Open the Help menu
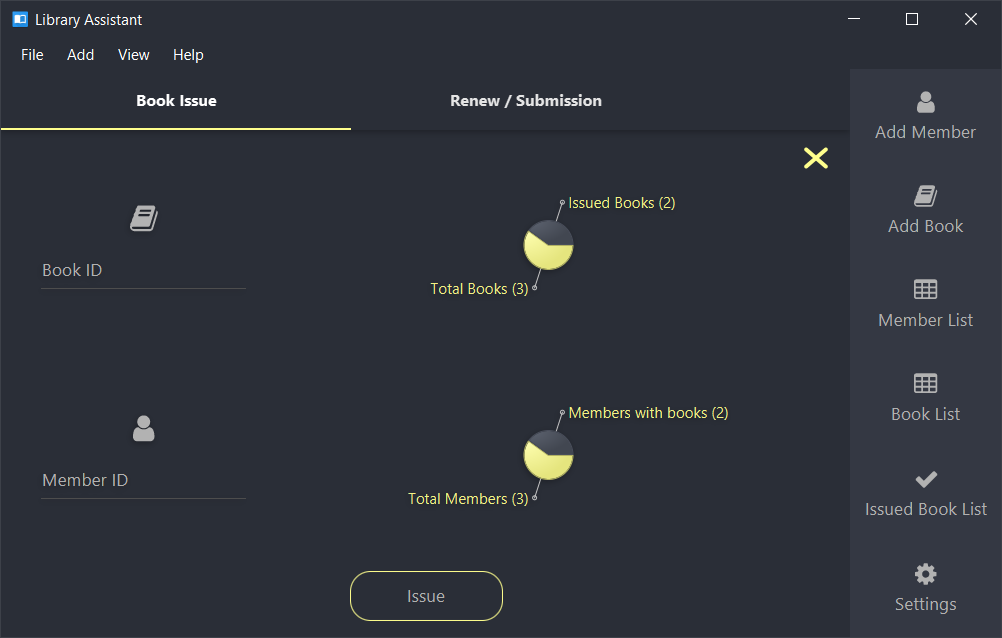 point(188,55)
